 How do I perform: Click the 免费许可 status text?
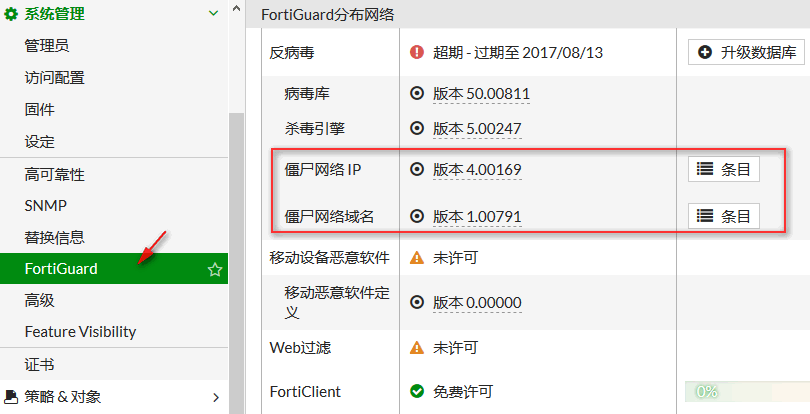pyautogui.click(x=463, y=392)
